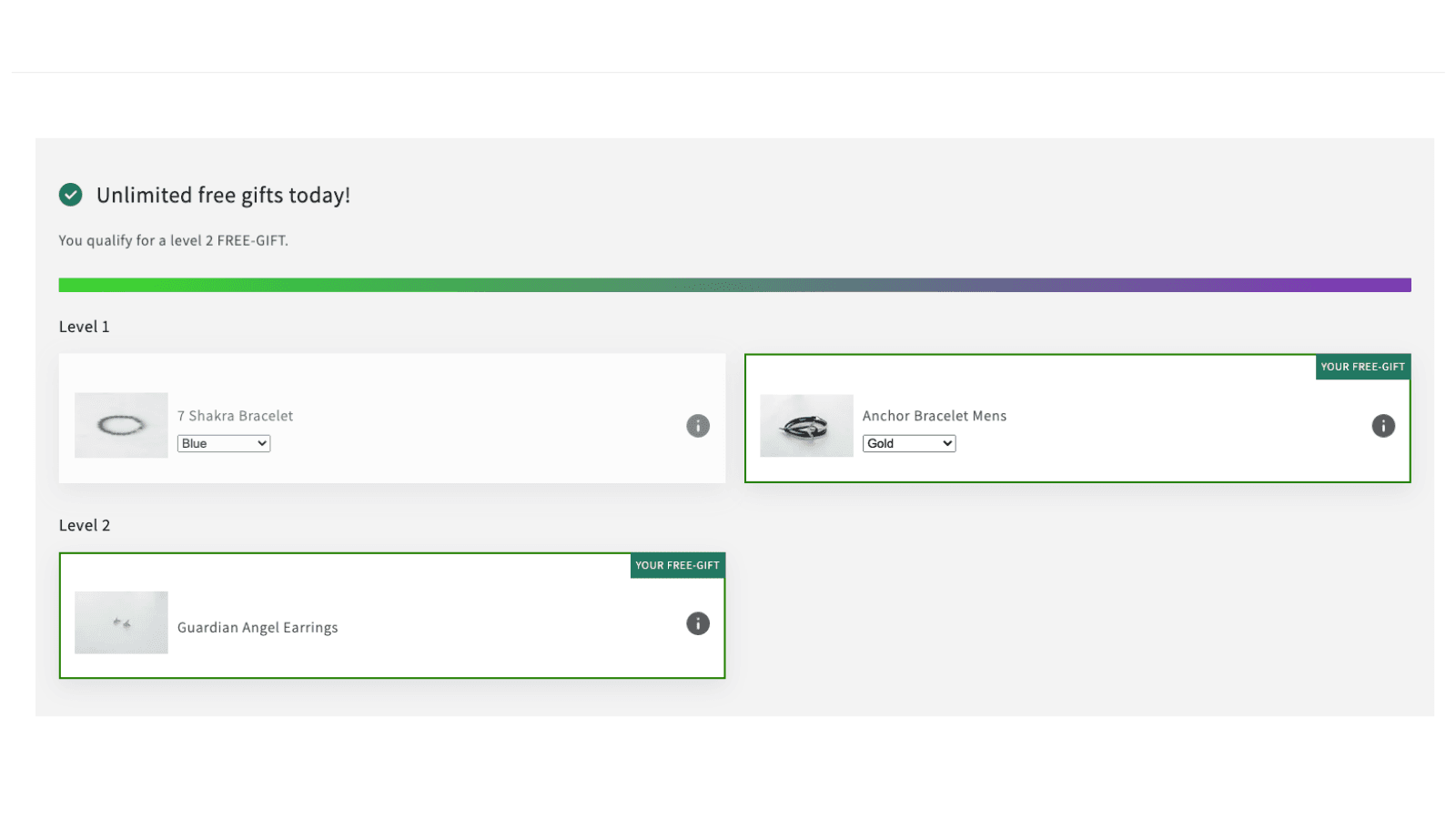The image size is (1456, 819).
Task: Click the Anchor Bracelet Mens product image
Action: click(806, 425)
